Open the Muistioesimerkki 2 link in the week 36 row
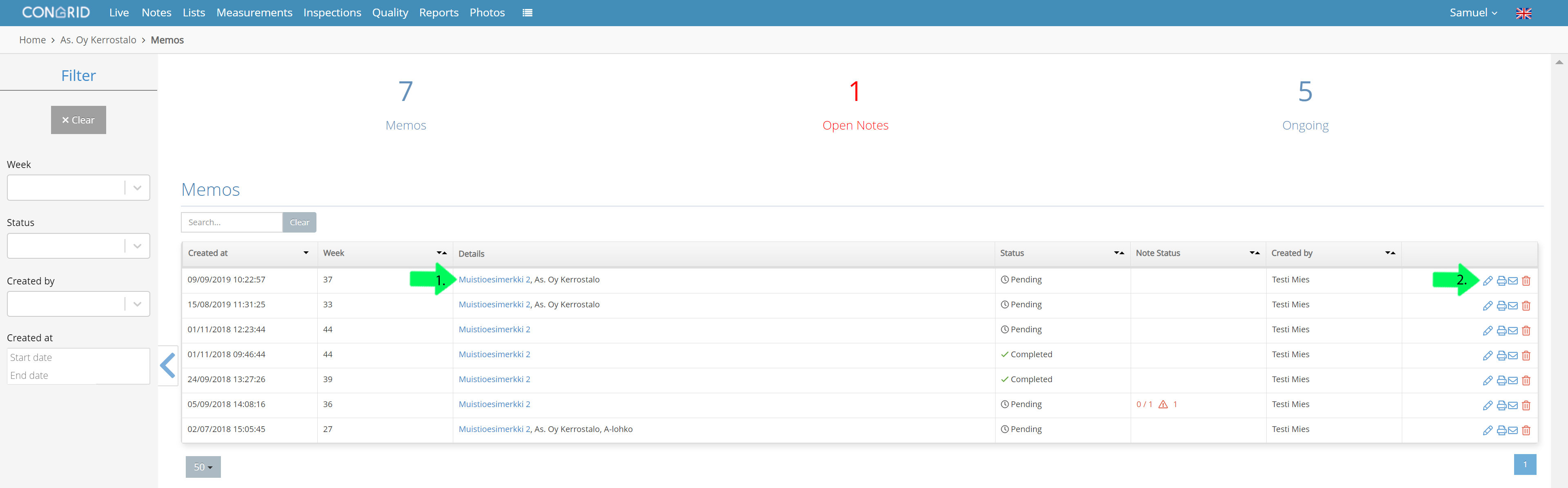Screen dimensions: 1568x488 point(494,405)
